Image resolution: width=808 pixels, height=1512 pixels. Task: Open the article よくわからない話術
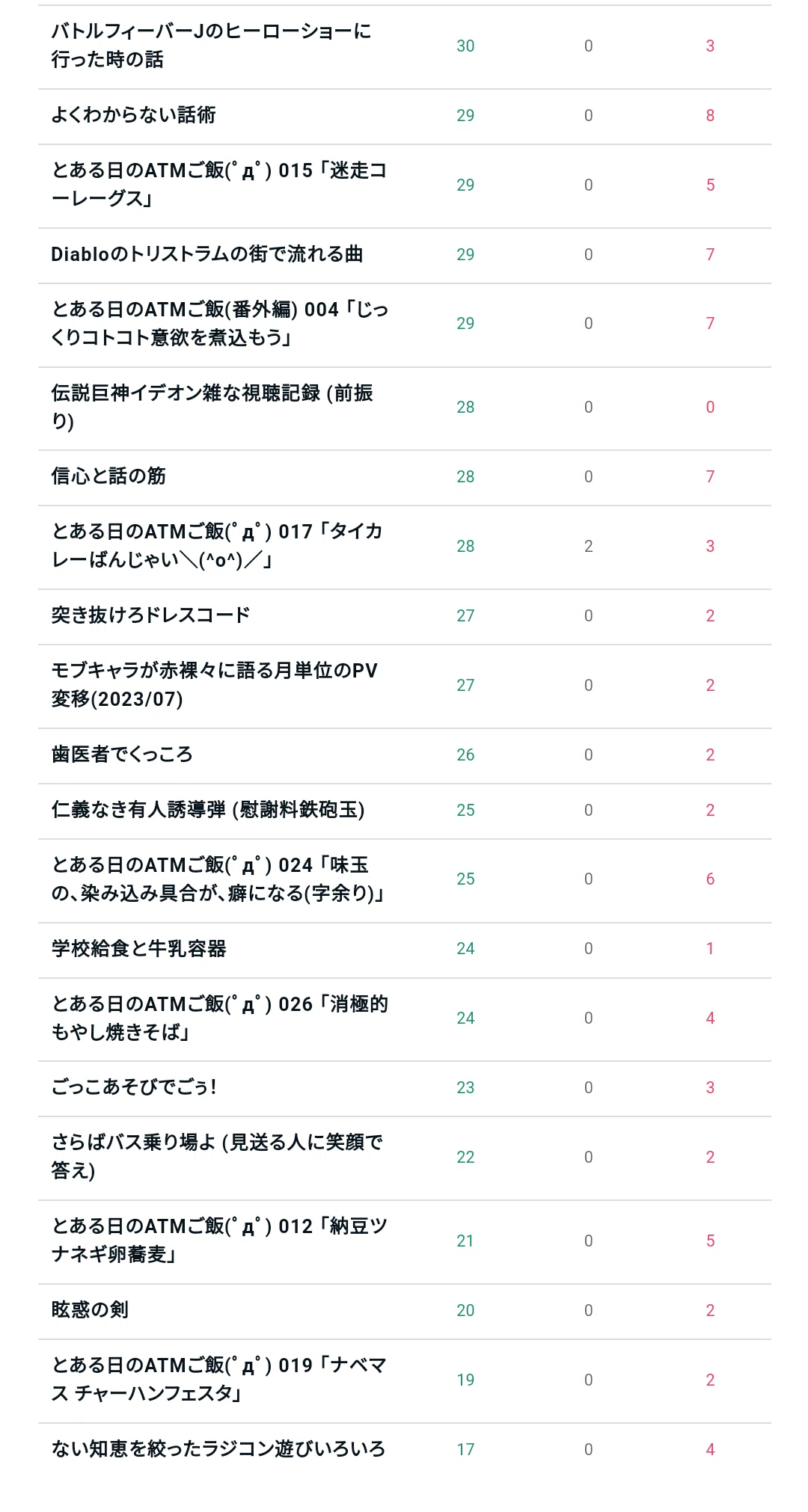pos(133,115)
